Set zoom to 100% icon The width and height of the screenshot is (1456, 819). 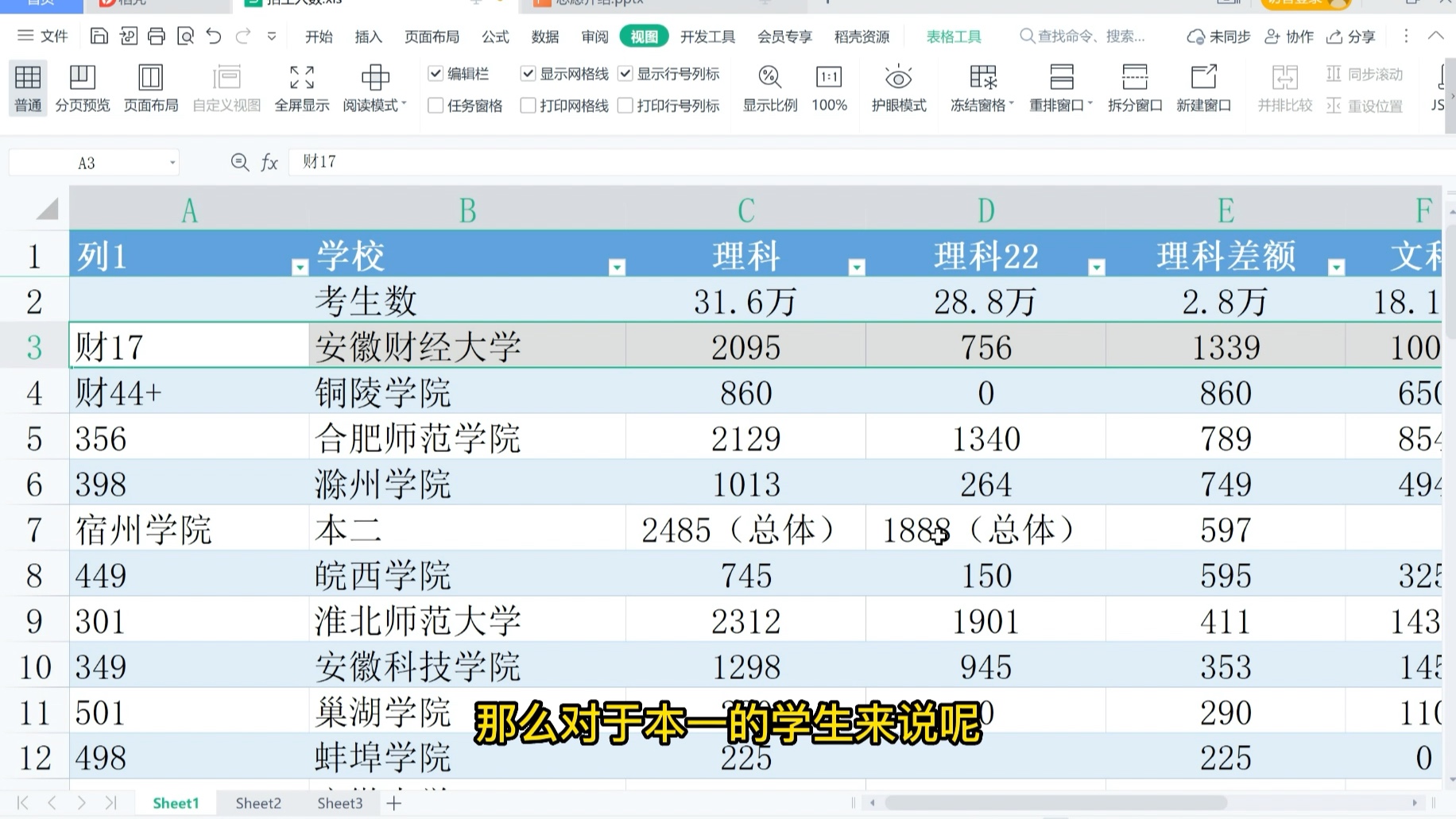tap(829, 87)
